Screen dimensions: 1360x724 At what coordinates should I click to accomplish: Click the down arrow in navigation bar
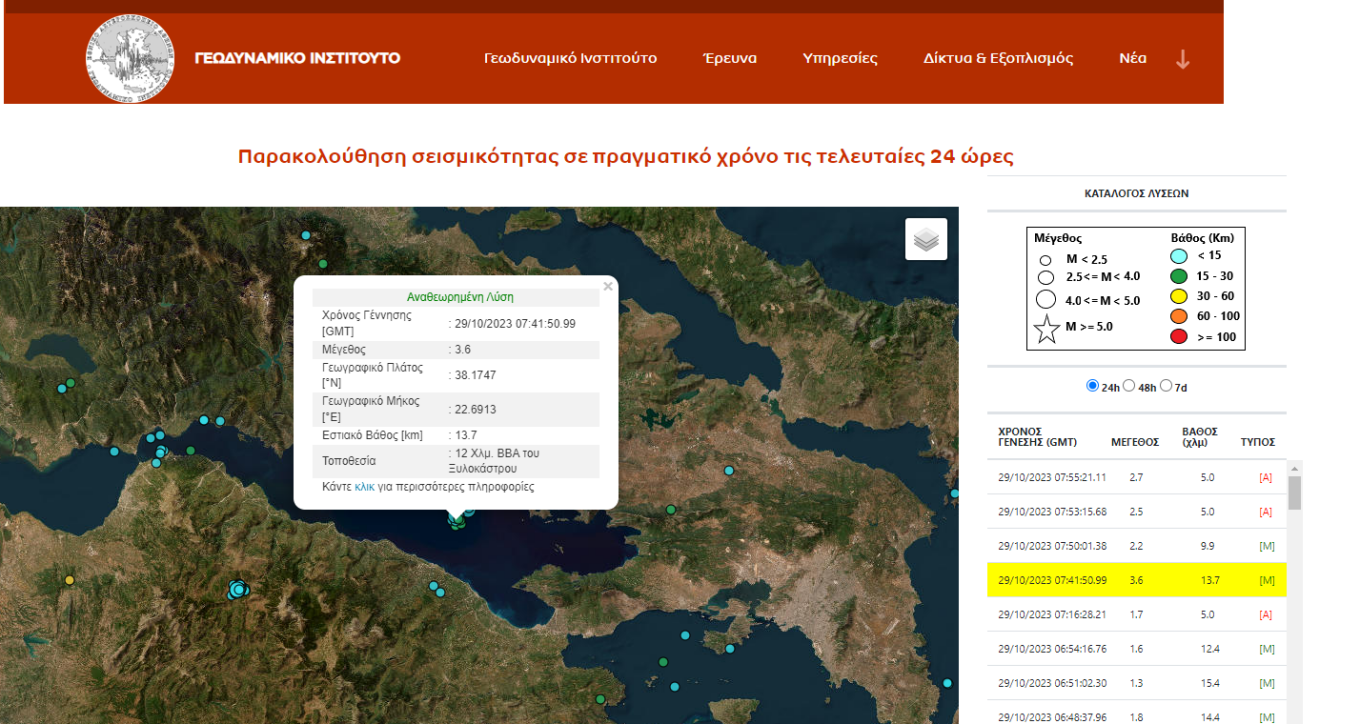[x=1182, y=59]
